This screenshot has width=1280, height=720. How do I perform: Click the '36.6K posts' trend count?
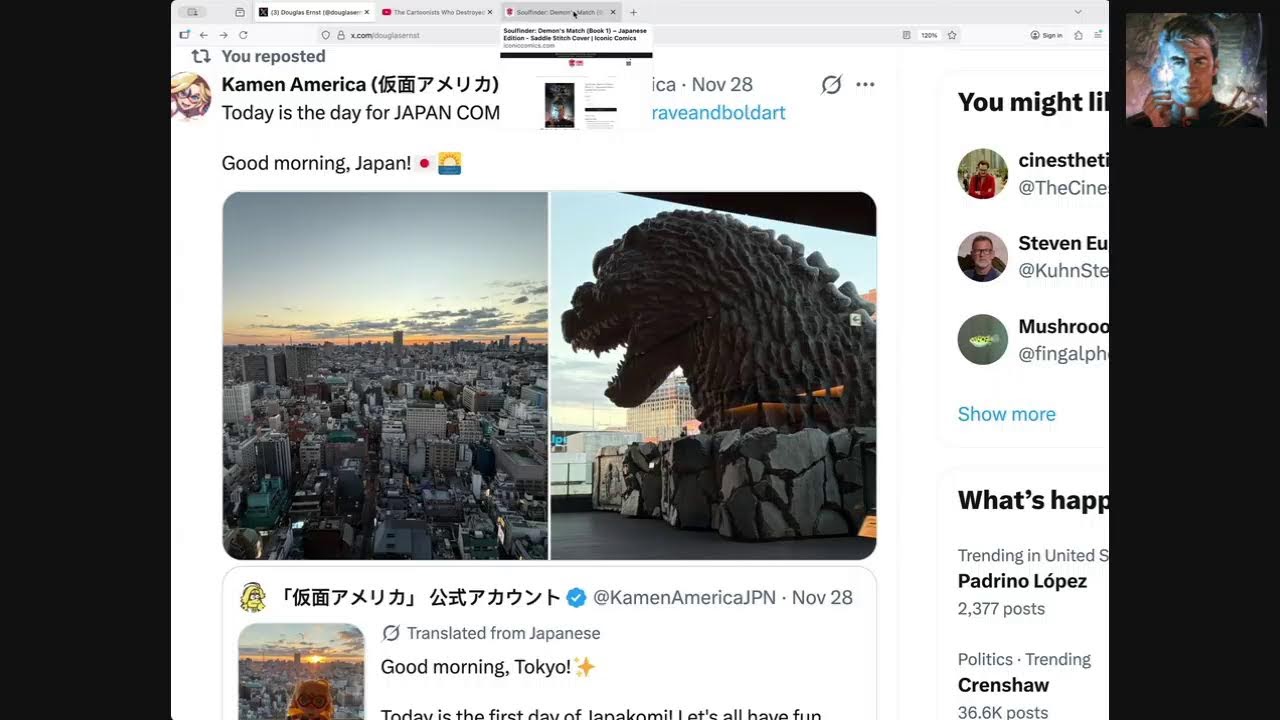[x=1003, y=712]
